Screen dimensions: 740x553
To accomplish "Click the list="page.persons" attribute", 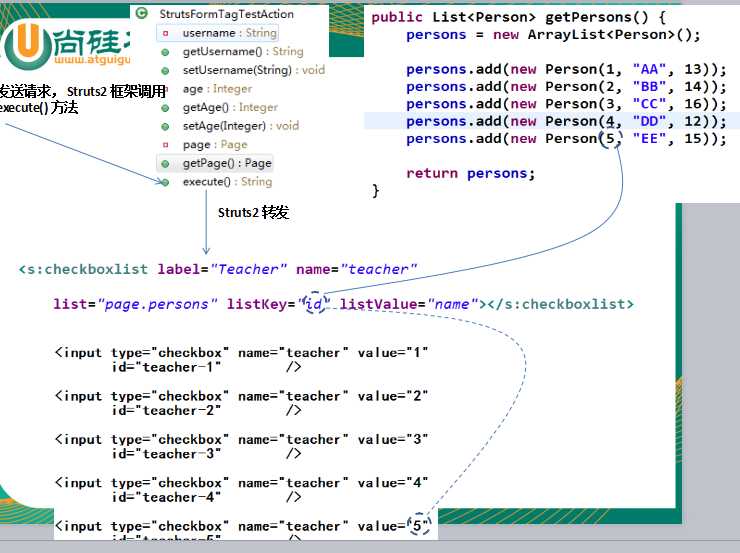I will click(135, 304).
